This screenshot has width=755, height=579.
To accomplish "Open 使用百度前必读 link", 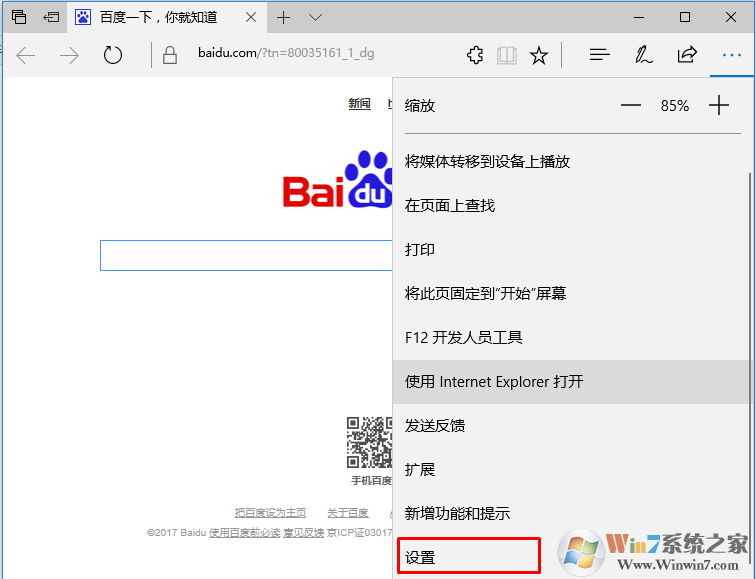I will tap(244, 532).
